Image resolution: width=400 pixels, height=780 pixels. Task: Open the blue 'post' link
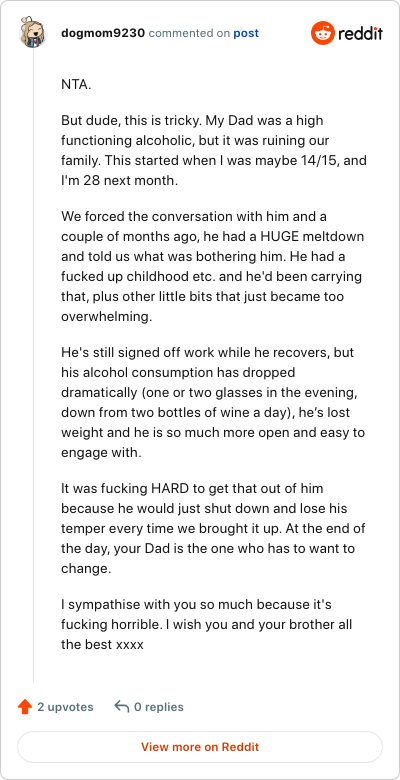point(246,33)
